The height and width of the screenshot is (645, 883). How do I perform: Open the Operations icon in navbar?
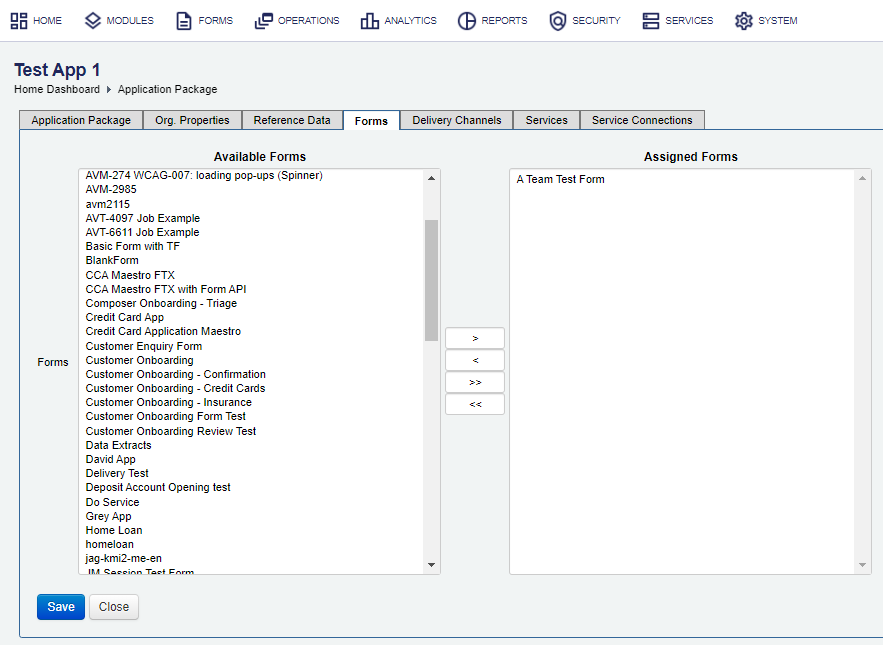[x=264, y=21]
